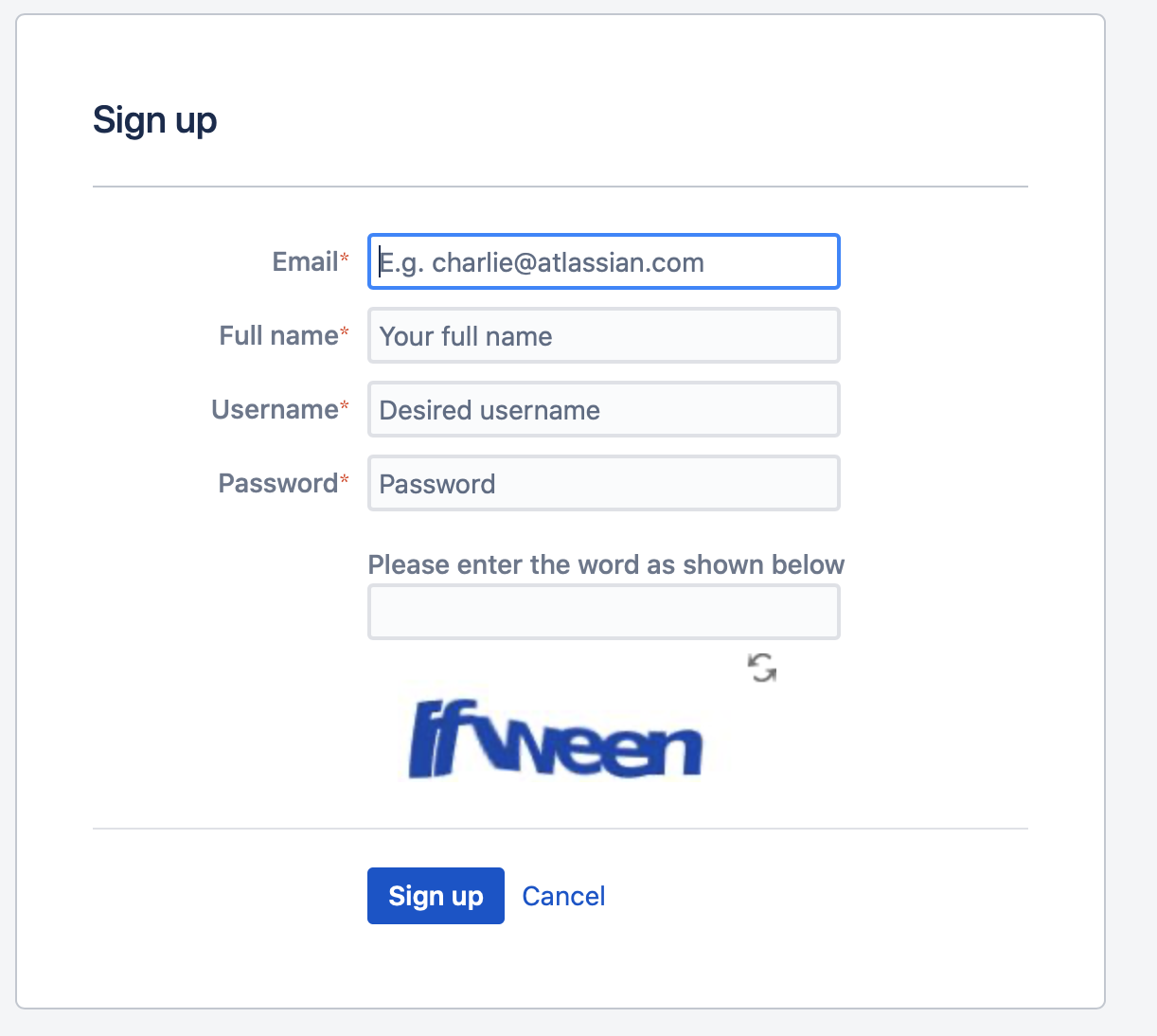Refresh the captcha image
1157x1036 pixels.
(762, 668)
